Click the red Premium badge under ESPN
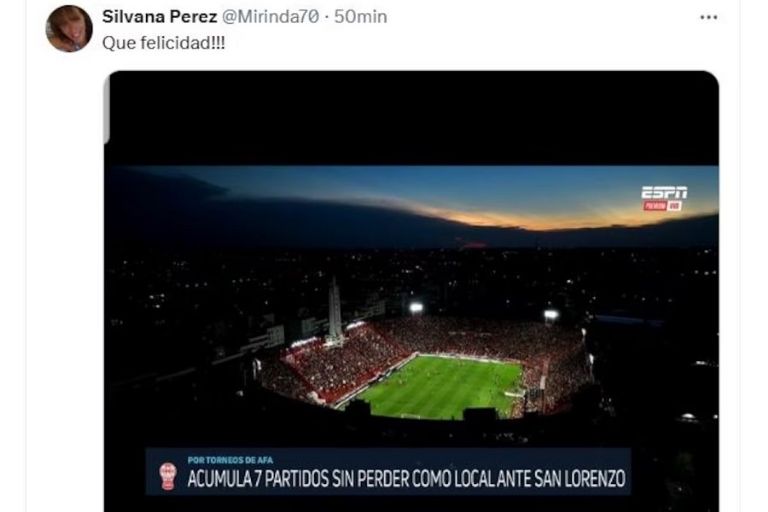This screenshot has height=512, width=768. (662, 206)
